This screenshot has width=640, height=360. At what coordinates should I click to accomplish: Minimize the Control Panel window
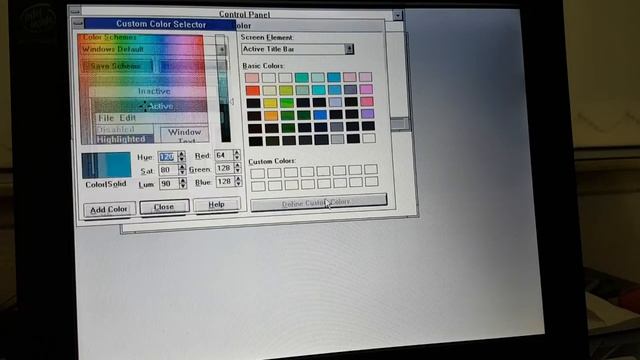[x=398, y=16]
